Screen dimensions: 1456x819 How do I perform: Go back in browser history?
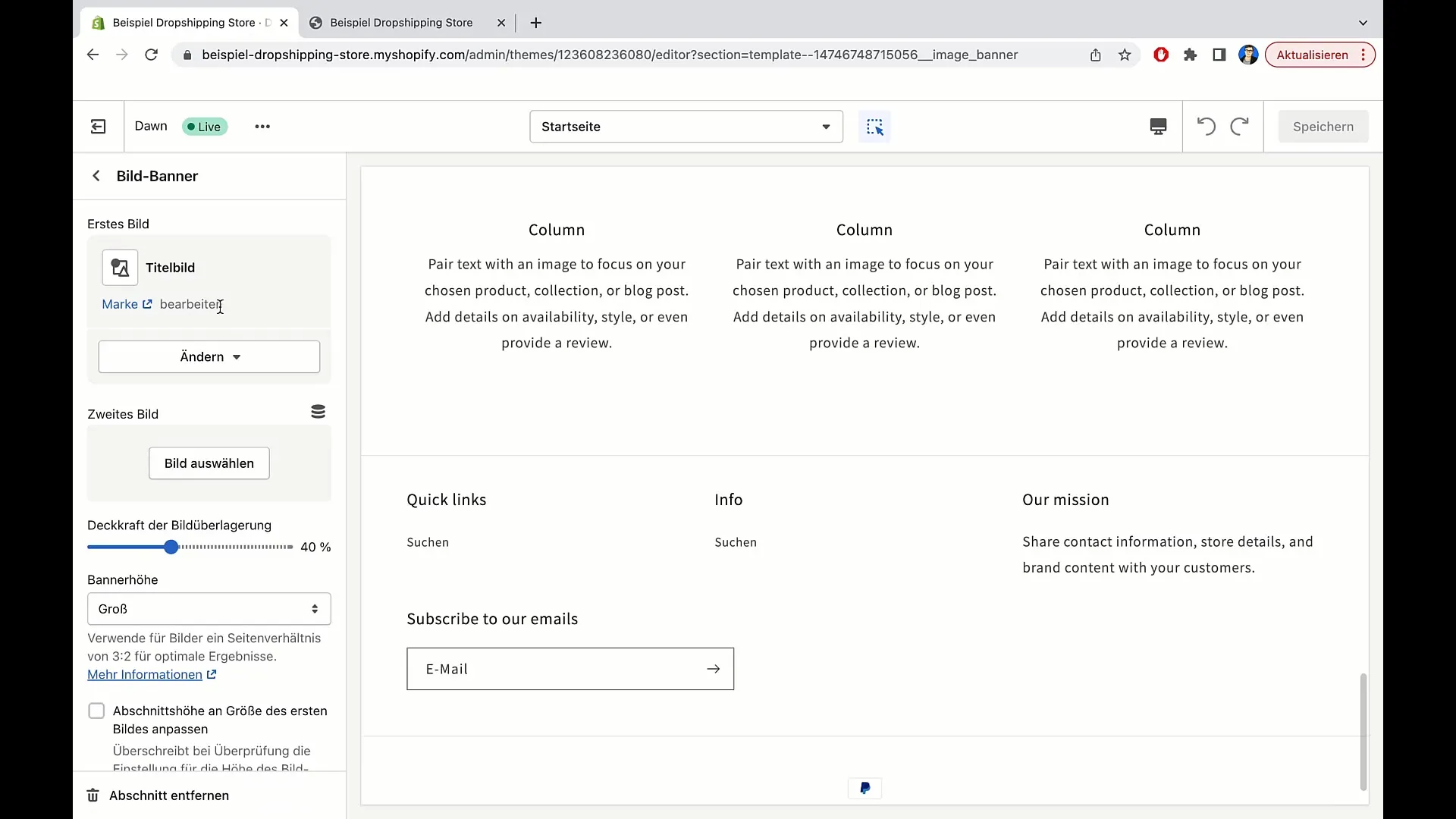[93, 55]
